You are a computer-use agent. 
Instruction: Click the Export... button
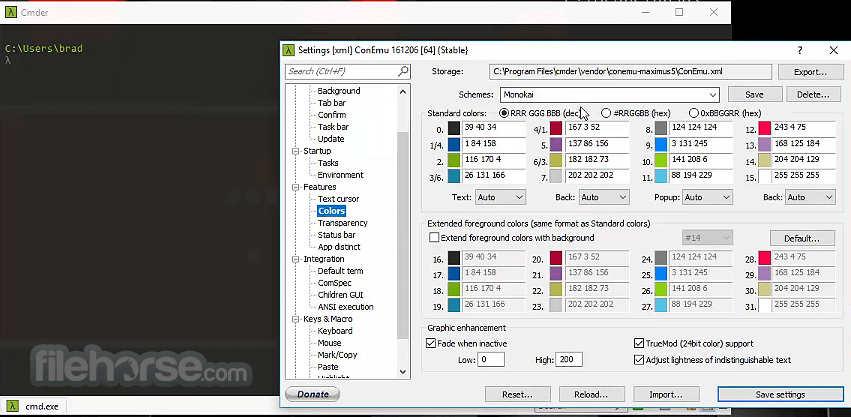(810, 72)
